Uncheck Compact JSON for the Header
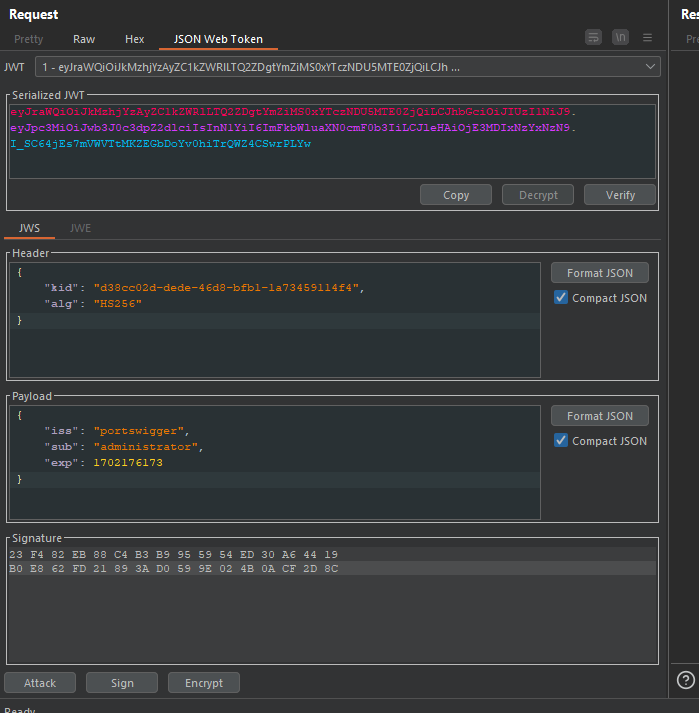The image size is (699, 713). [561, 298]
